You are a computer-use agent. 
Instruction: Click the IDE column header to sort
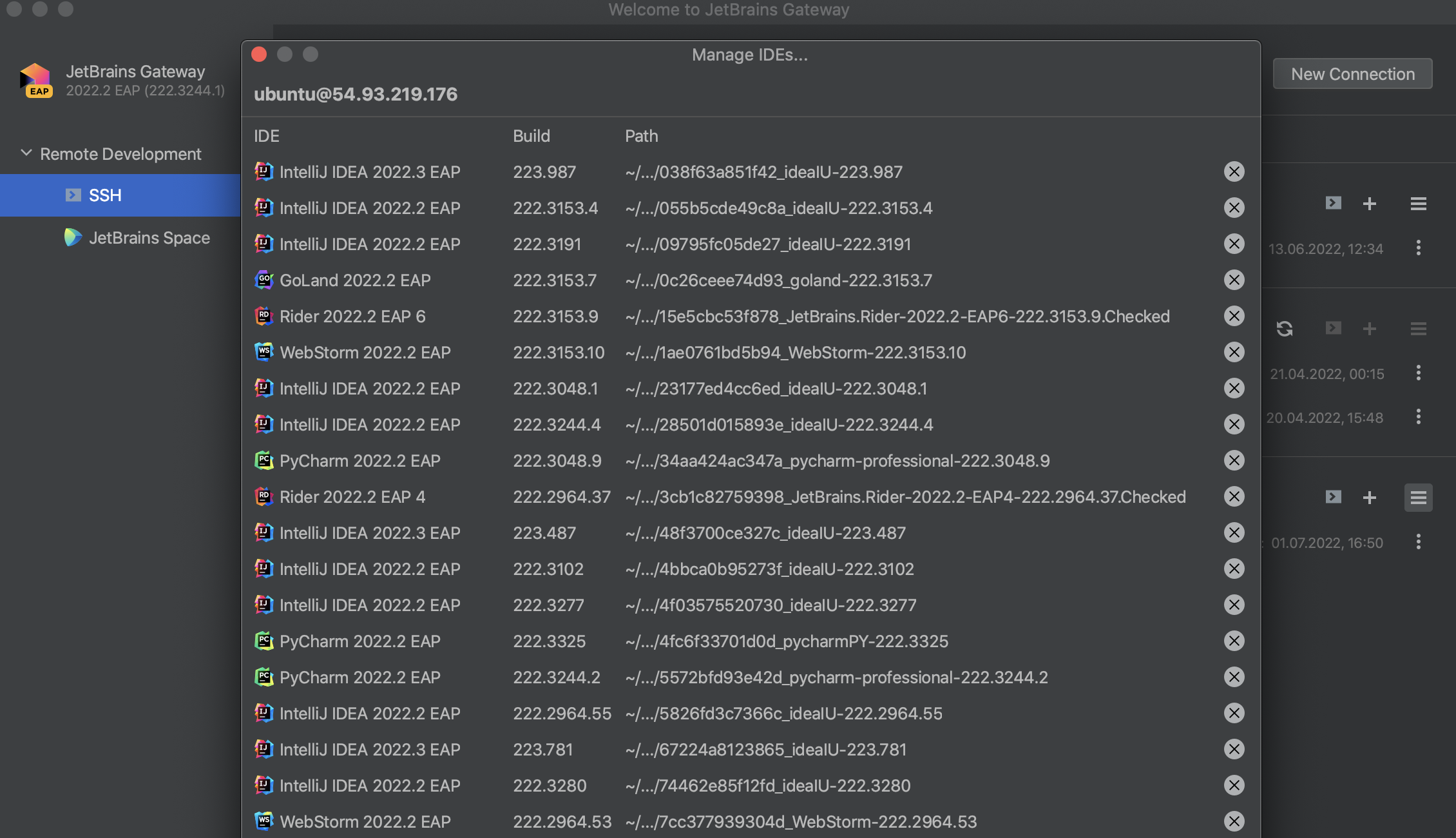coord(266,134)
